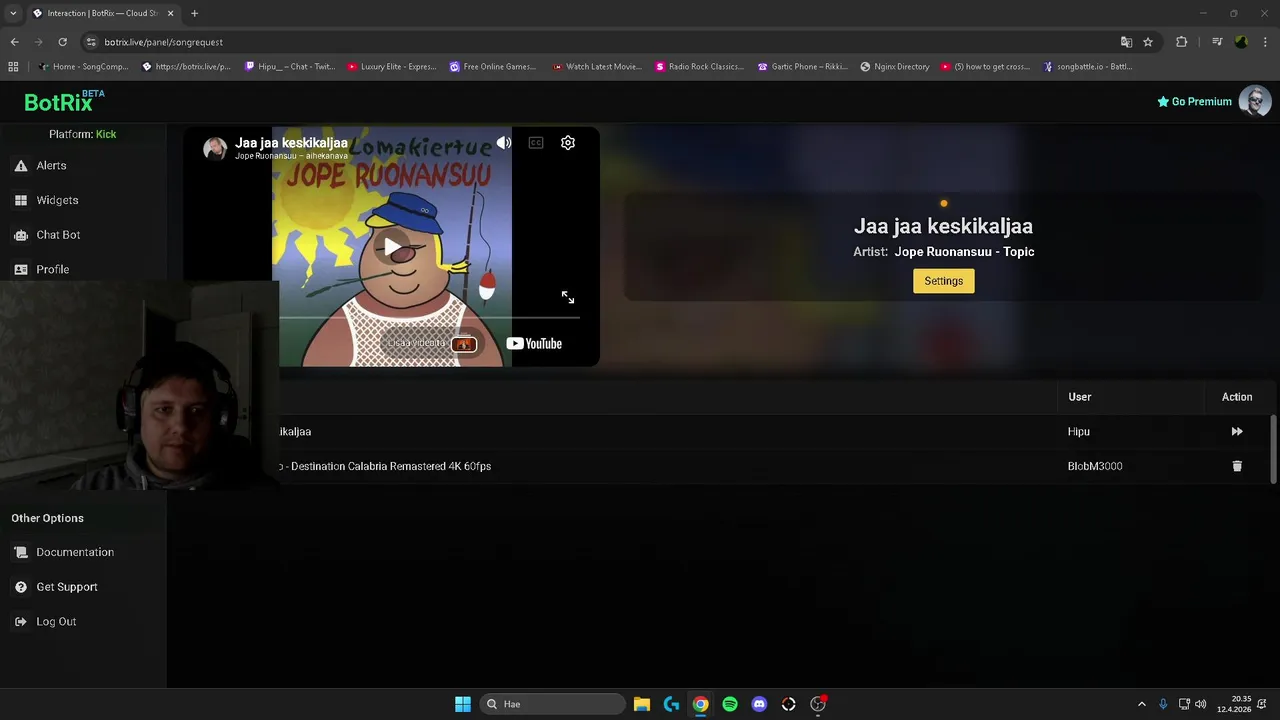Skip current song with fast-forward icon

point(1237,432)
